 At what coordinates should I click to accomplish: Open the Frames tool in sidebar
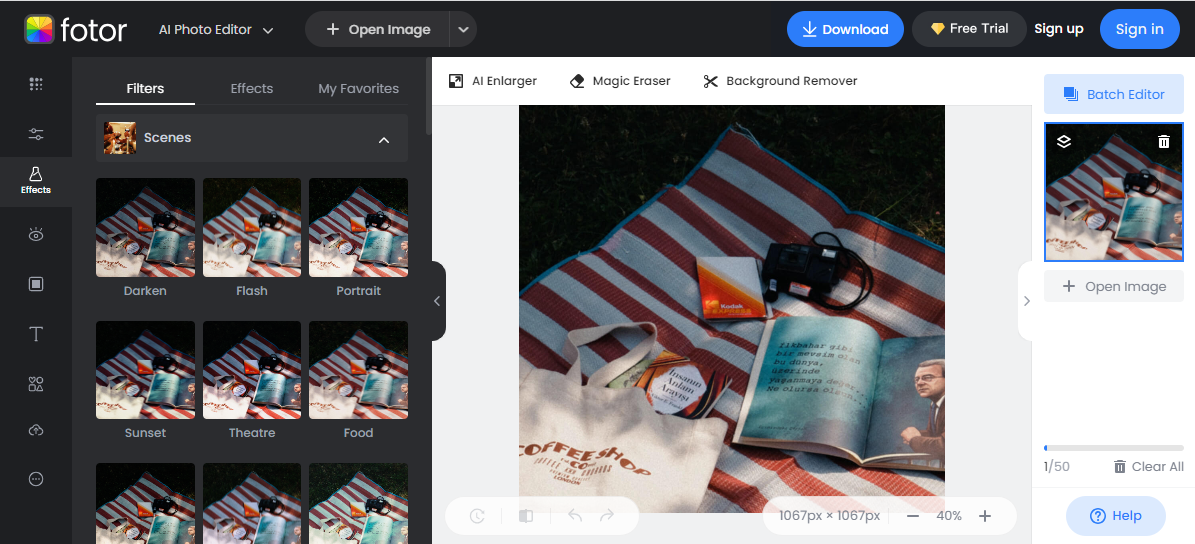pos(36,284)
